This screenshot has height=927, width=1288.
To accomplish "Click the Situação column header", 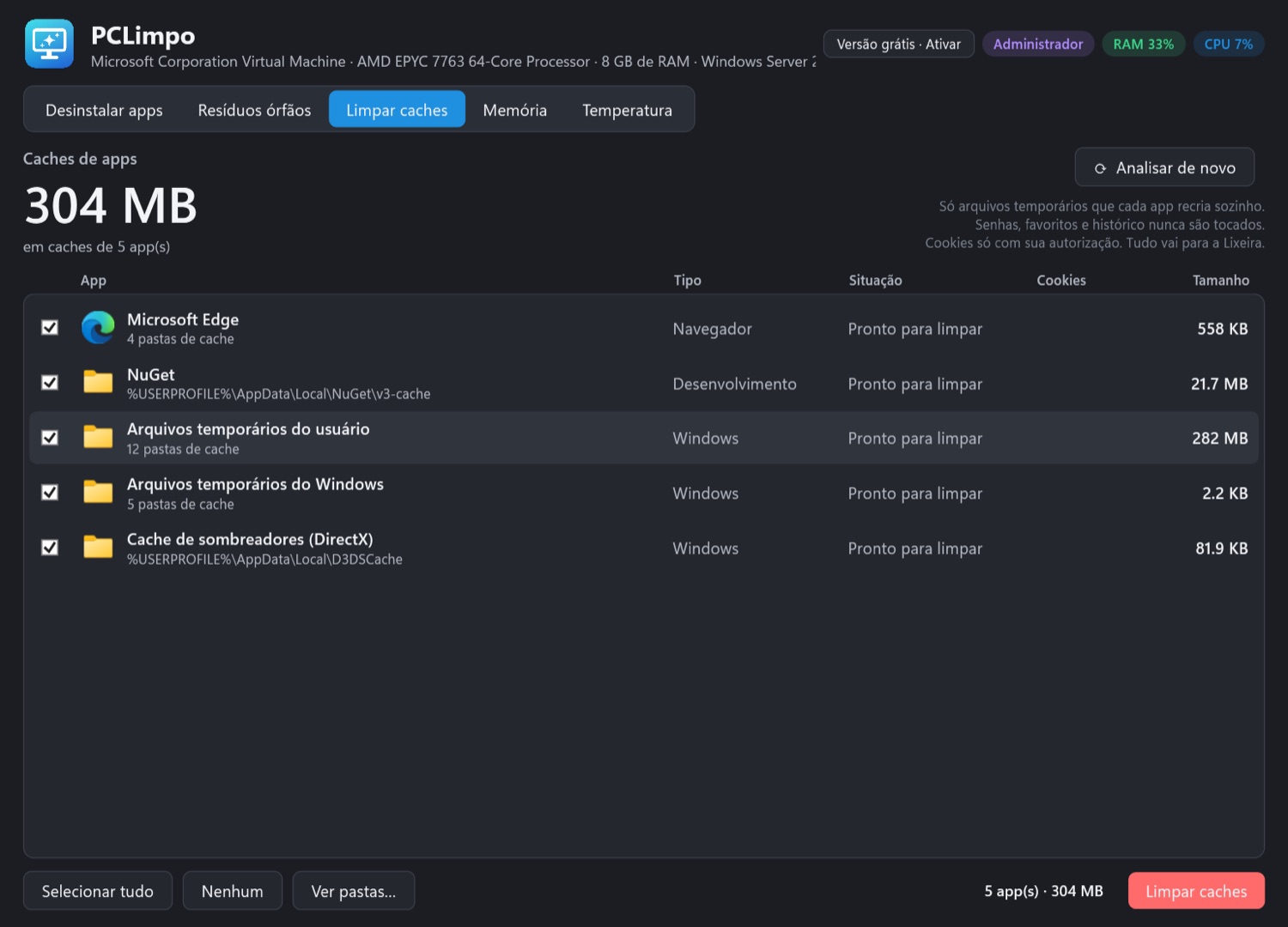I will coord(875,281).
